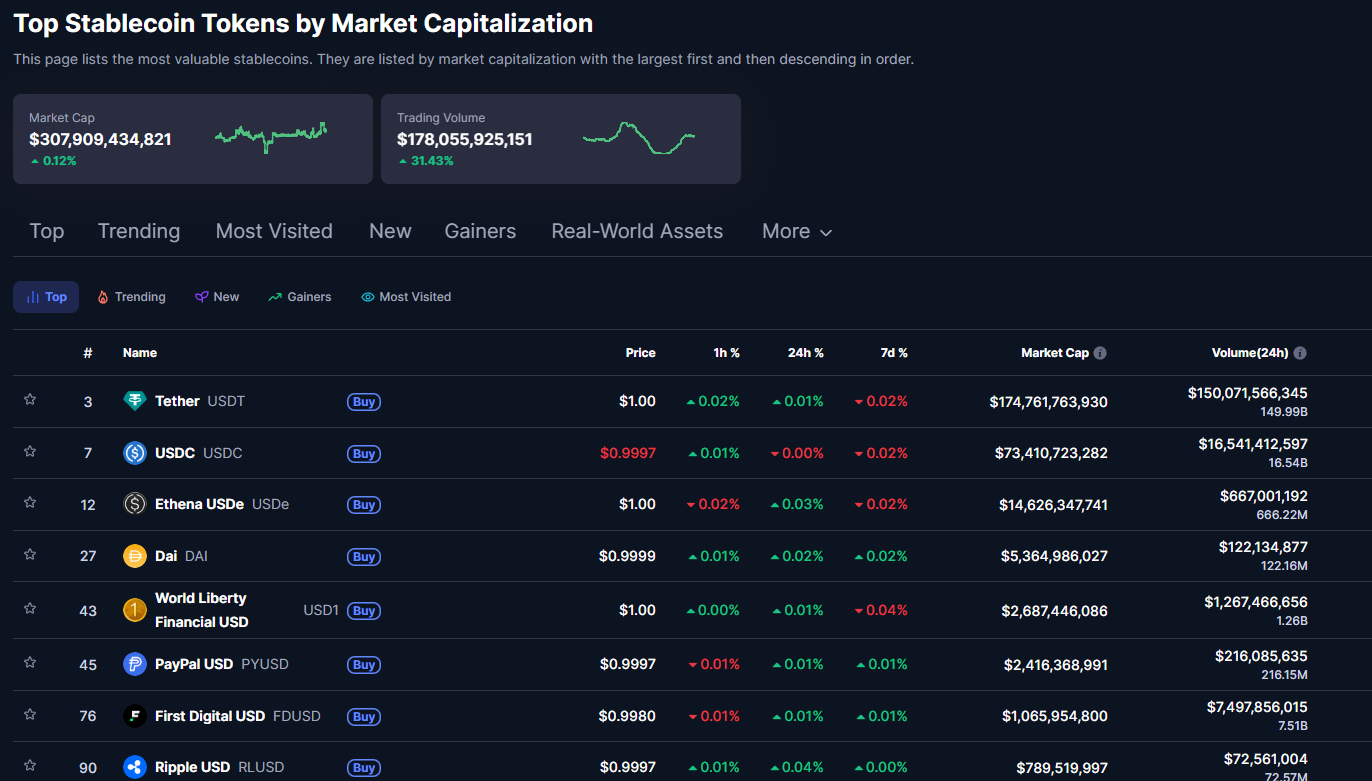The image size is (1372, 781).
Task: Favorite First Digital USD with star
Action: tap(30, 714)
